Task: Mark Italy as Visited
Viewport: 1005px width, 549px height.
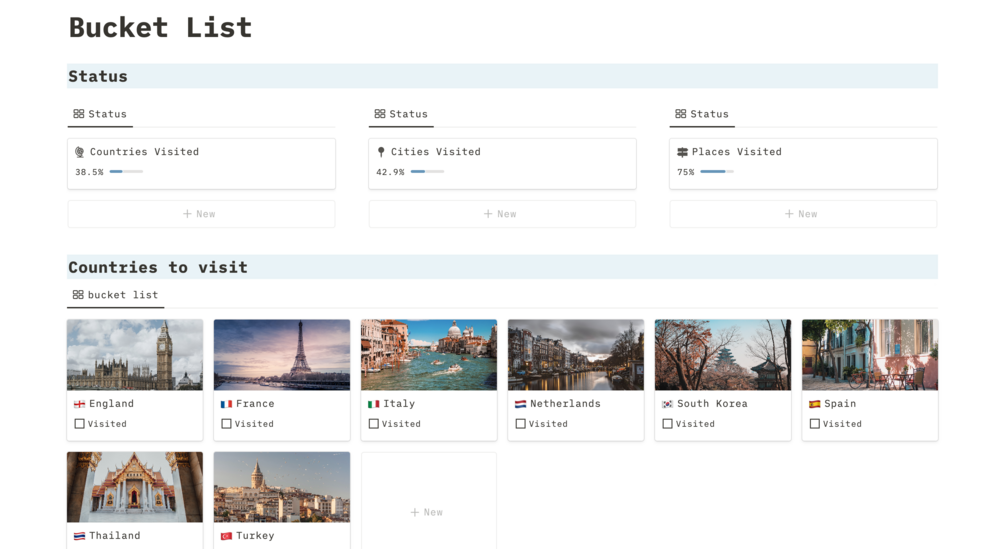Action: click(x=374, y=424)
